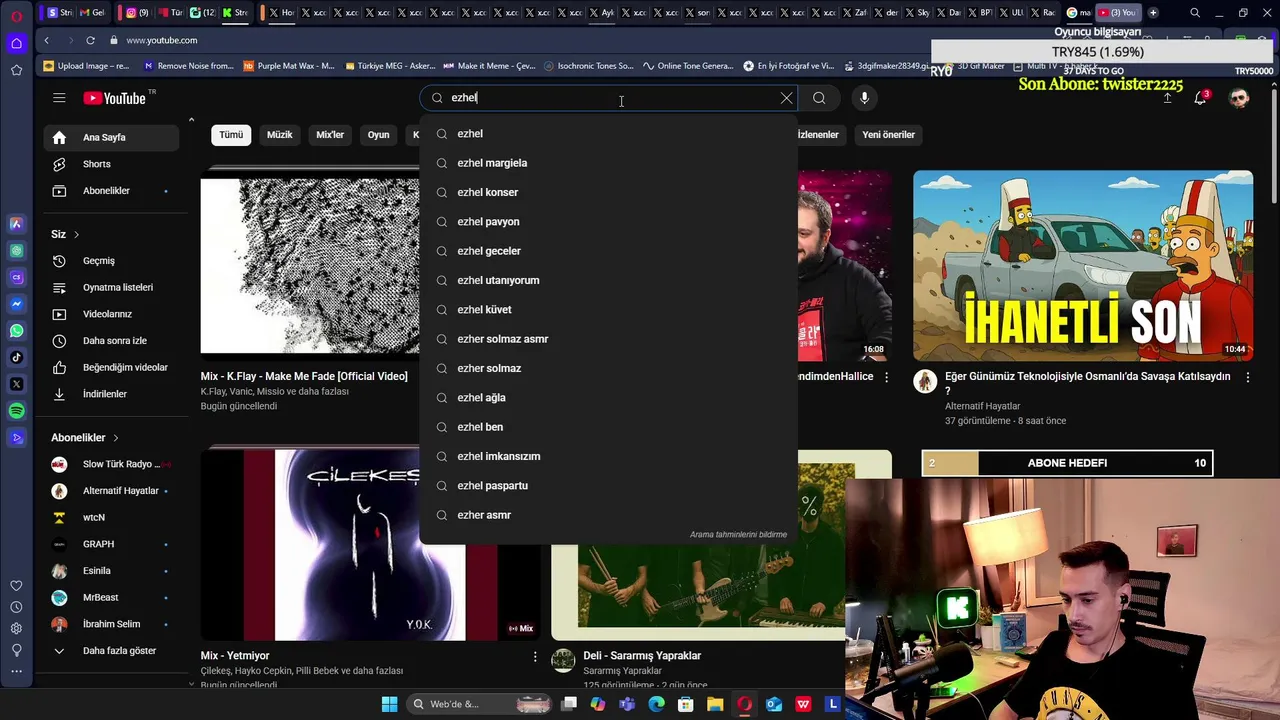Open MrBeast channel
The height and width of the screenshot is (720, 1280).
point(111,597)
